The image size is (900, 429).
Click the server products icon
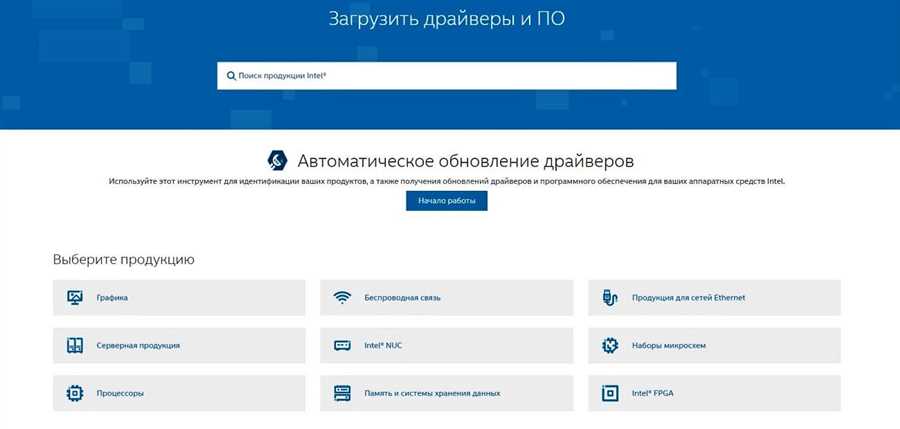(74, 345)
